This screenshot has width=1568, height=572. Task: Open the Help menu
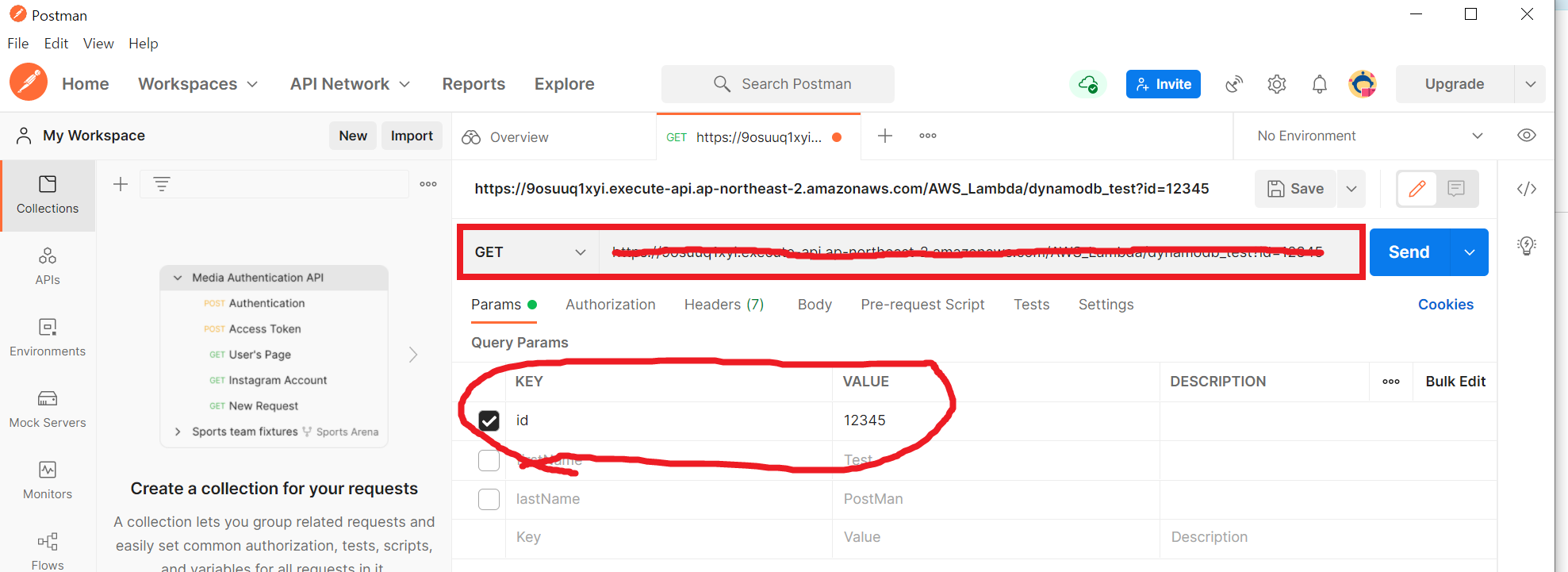144,44
